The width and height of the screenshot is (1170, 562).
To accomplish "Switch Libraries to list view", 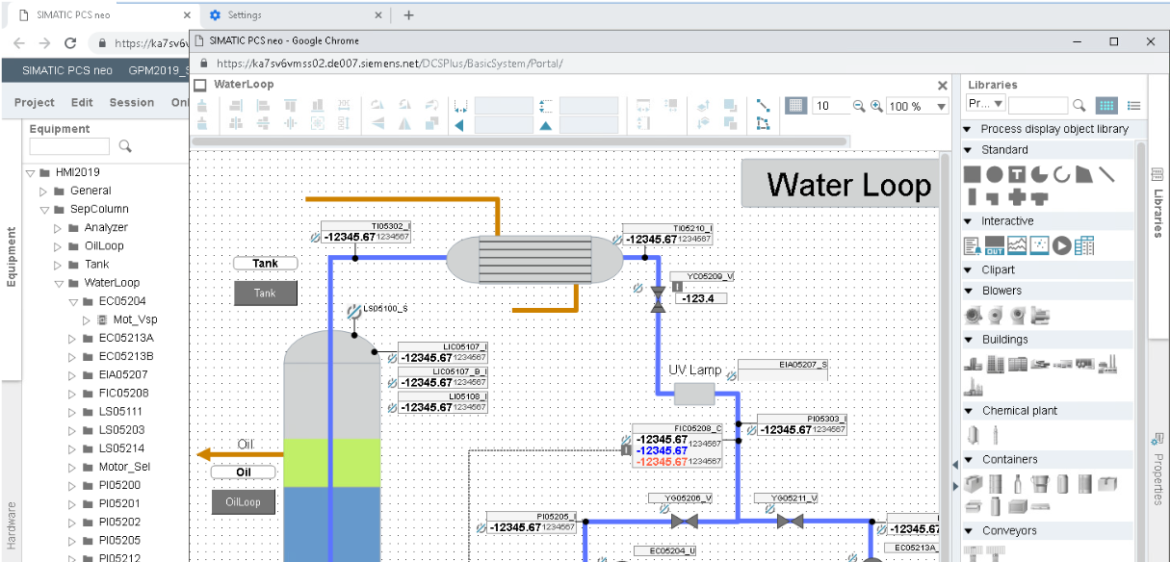I will [1134, 105].
